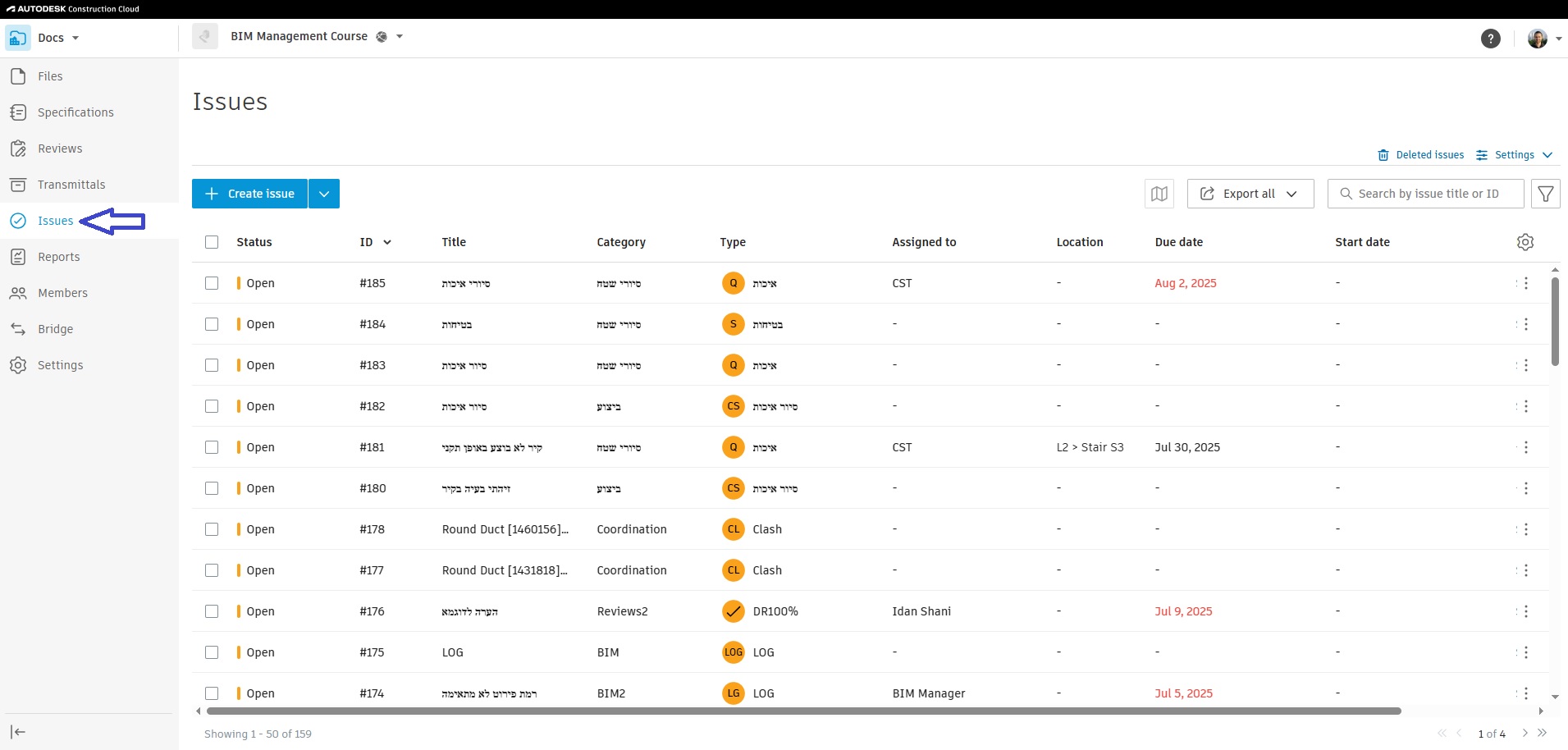Open user profile avatar menu

click(1537, 39)
